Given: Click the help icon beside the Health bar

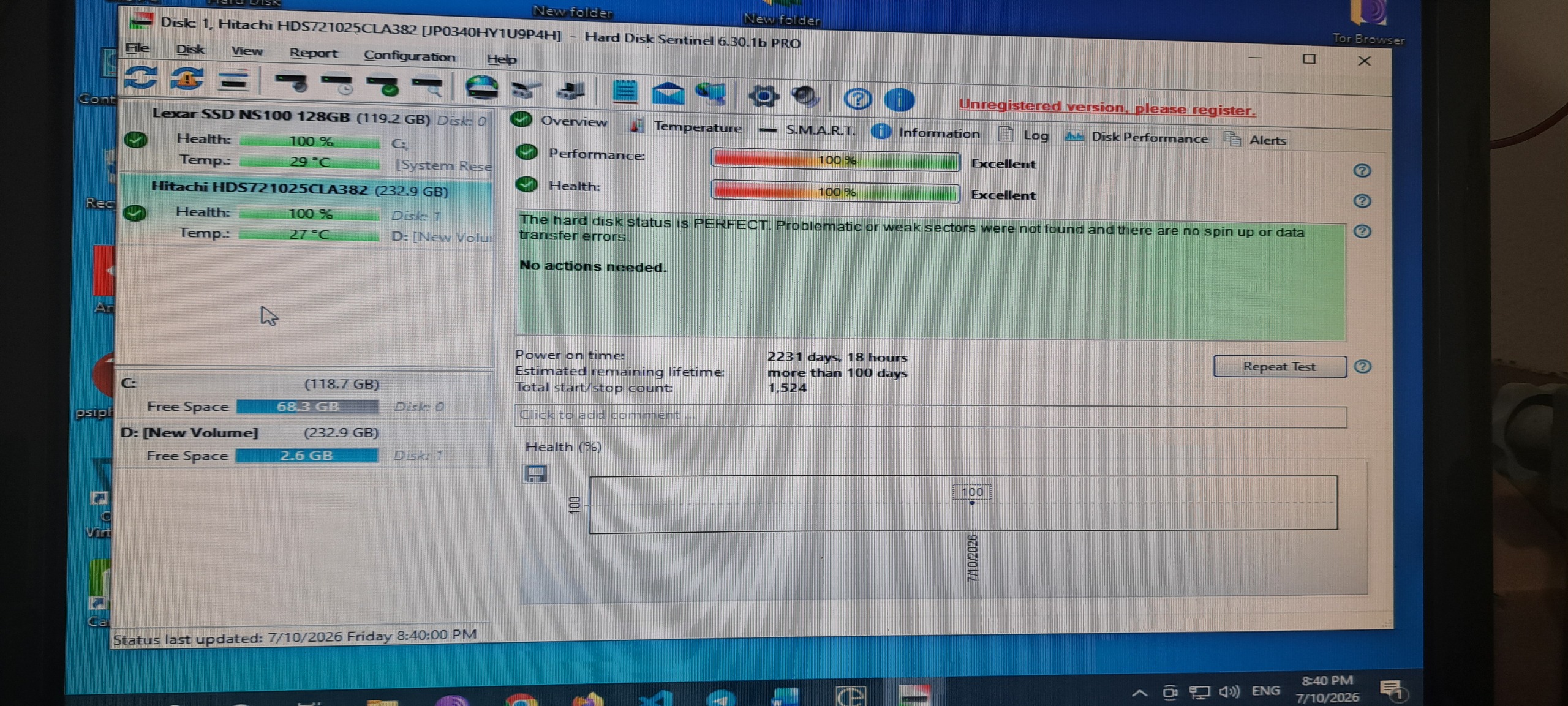Looking at the screenshot, I should click(x=1362, y=201).
